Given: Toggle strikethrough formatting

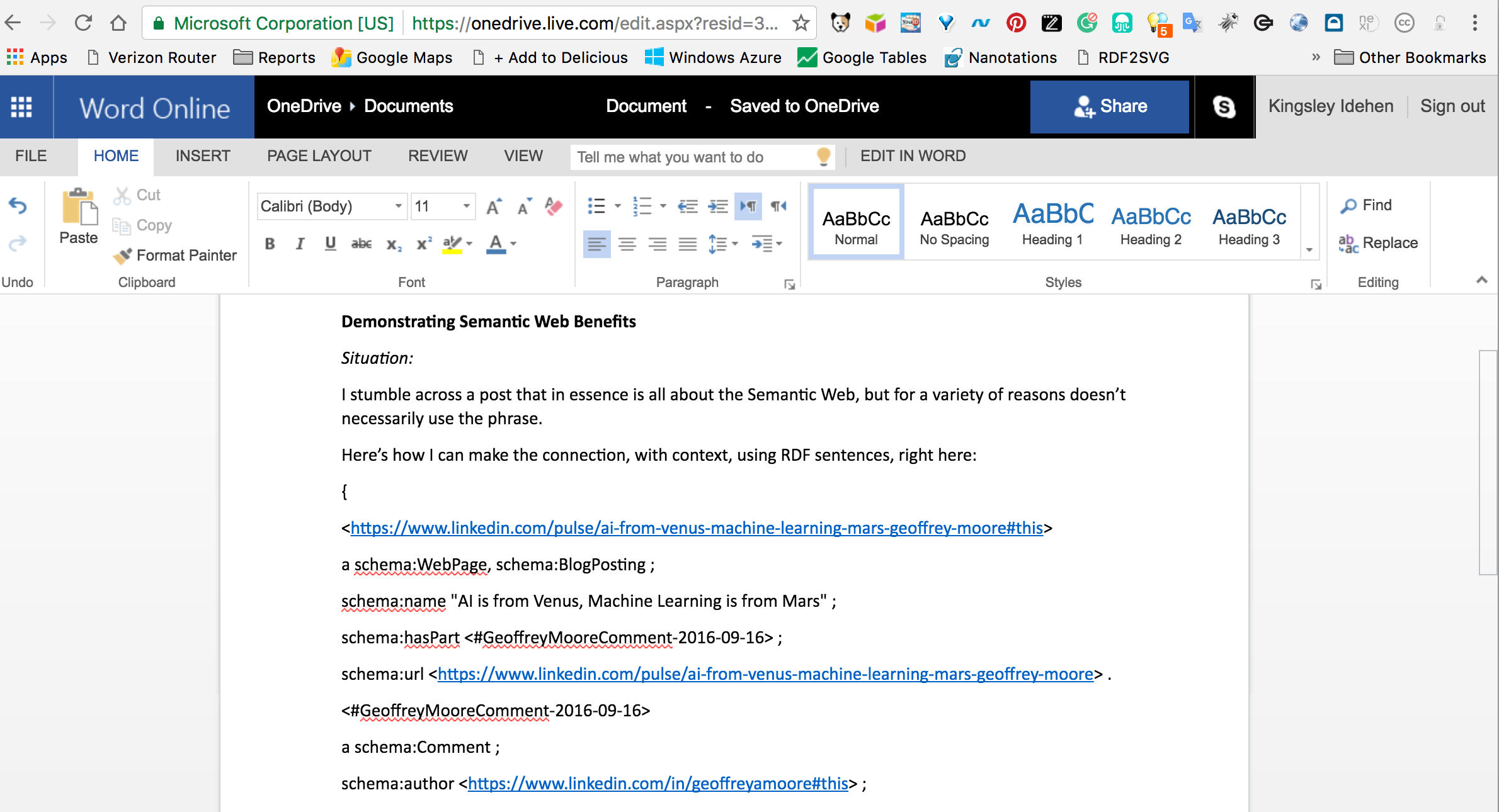Looking at the screenshot, I should tap(361, 244).
